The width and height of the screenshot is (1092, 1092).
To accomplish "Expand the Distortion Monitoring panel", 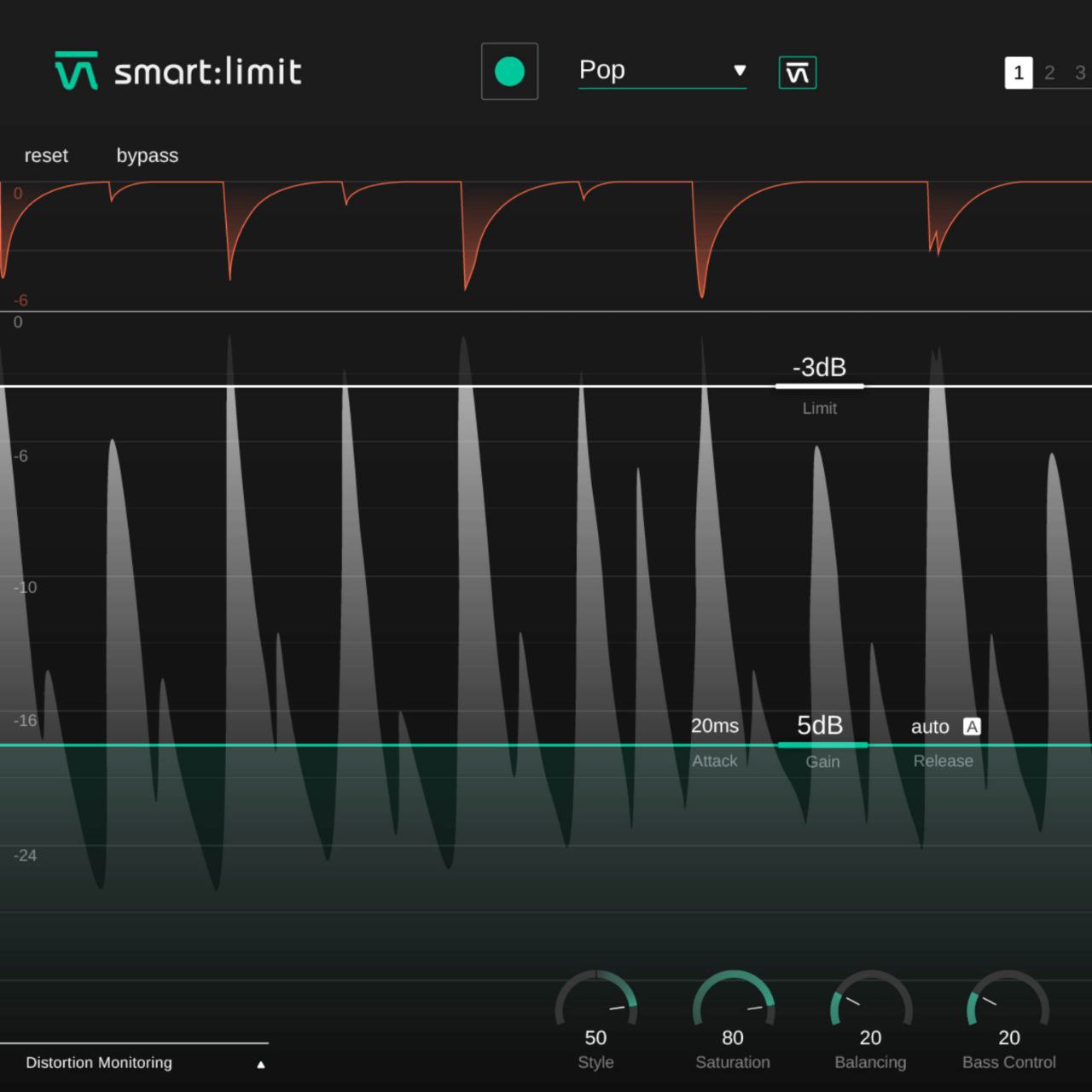I will pyautogui.click(x=261, y=1064).
